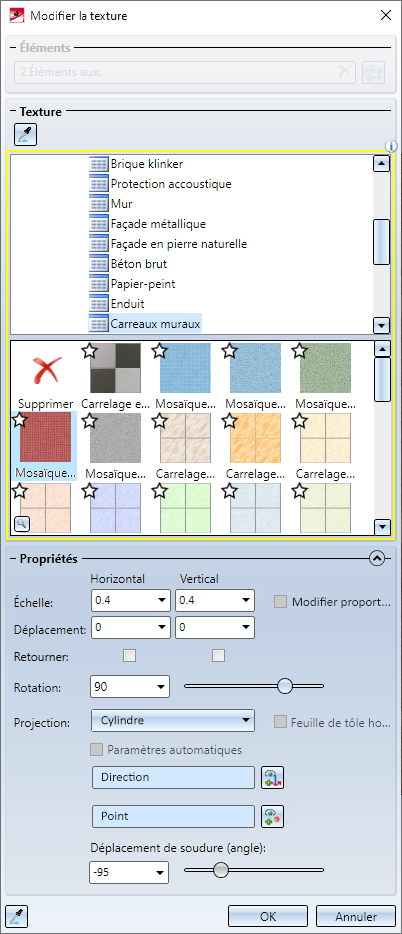Screen dimensions: 402x934
Task: Select Façade en pierre naturelle category
Action: point(179,244)
